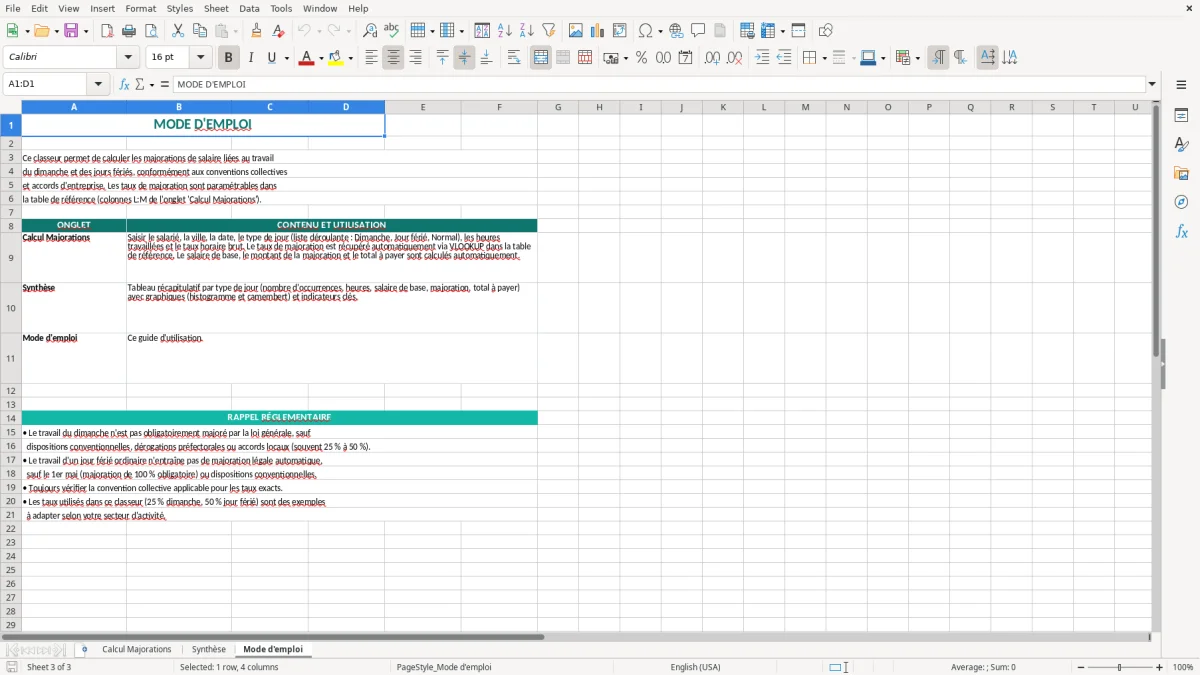The height and width of the screenshot is (675, 1200).
Task: Open the Borders dropdown arrow
Action: pos(824,58)
